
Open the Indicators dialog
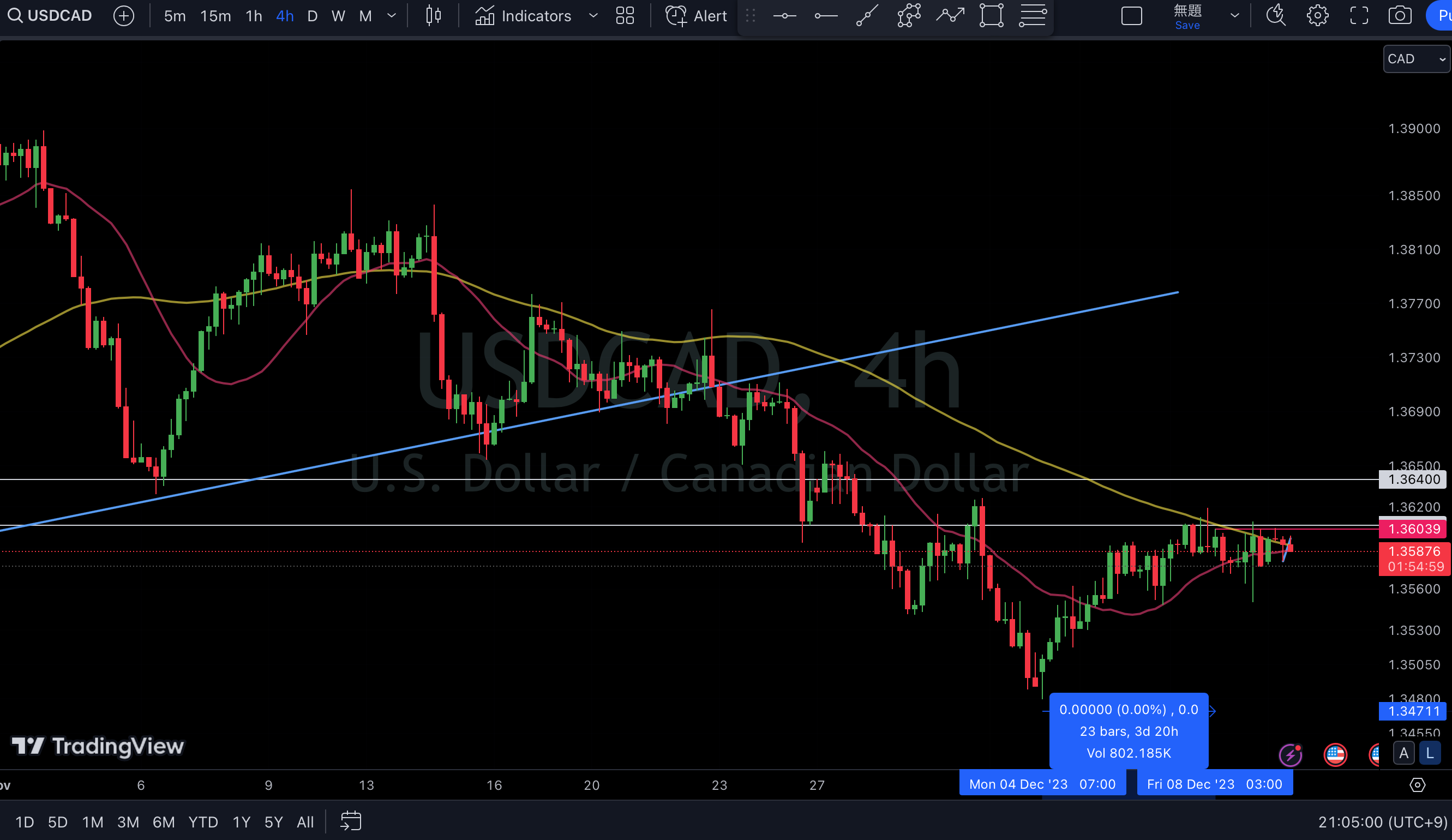(523, 16)
